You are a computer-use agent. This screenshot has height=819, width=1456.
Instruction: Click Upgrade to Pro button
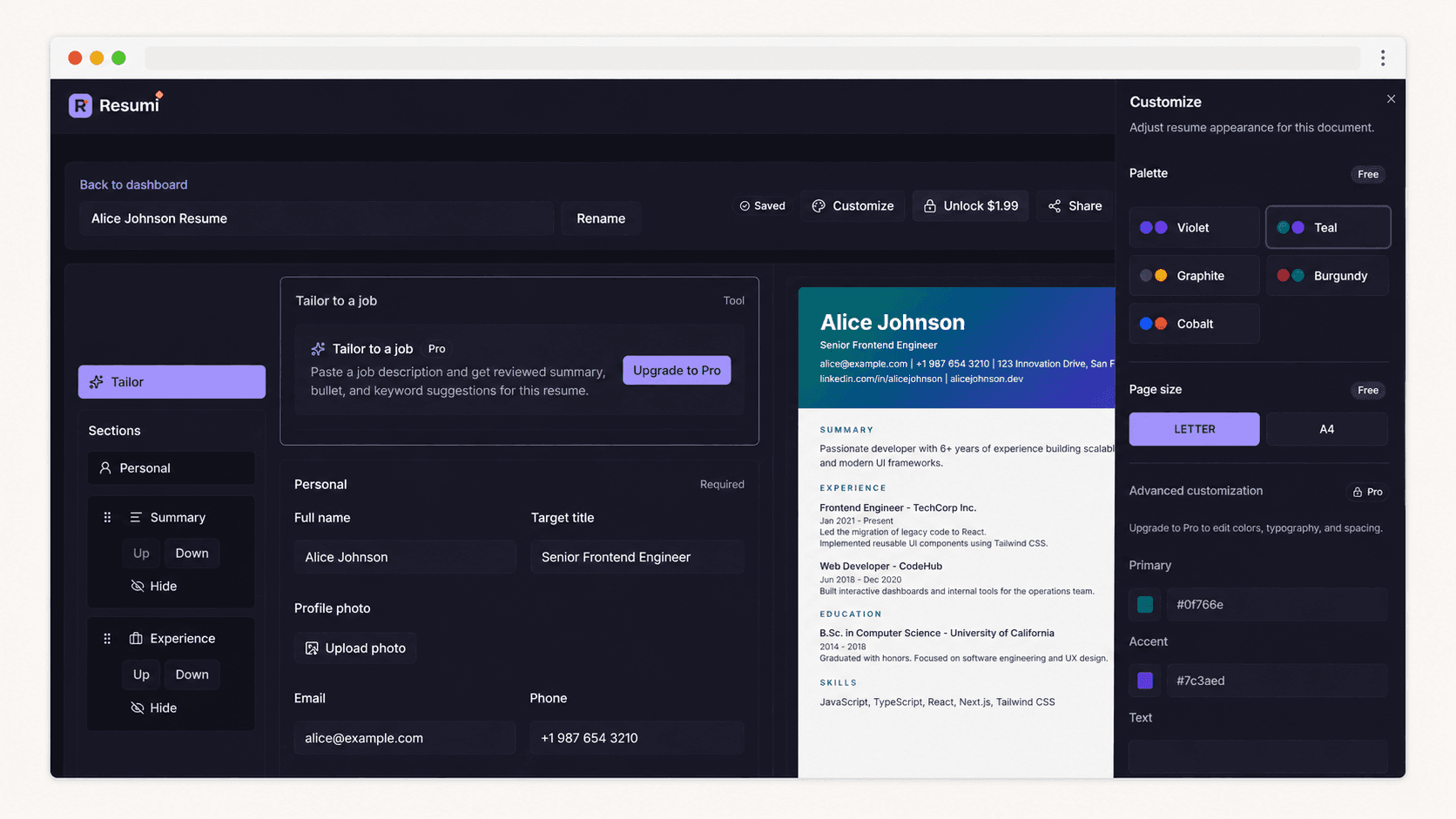(677, 370)
